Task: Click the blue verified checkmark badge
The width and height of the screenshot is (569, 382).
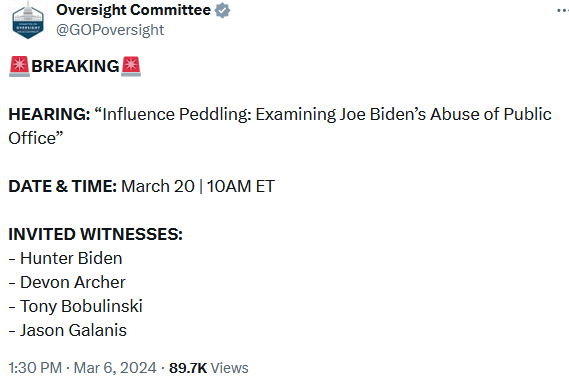Action: pyautogui.click(x=222, y=10)
